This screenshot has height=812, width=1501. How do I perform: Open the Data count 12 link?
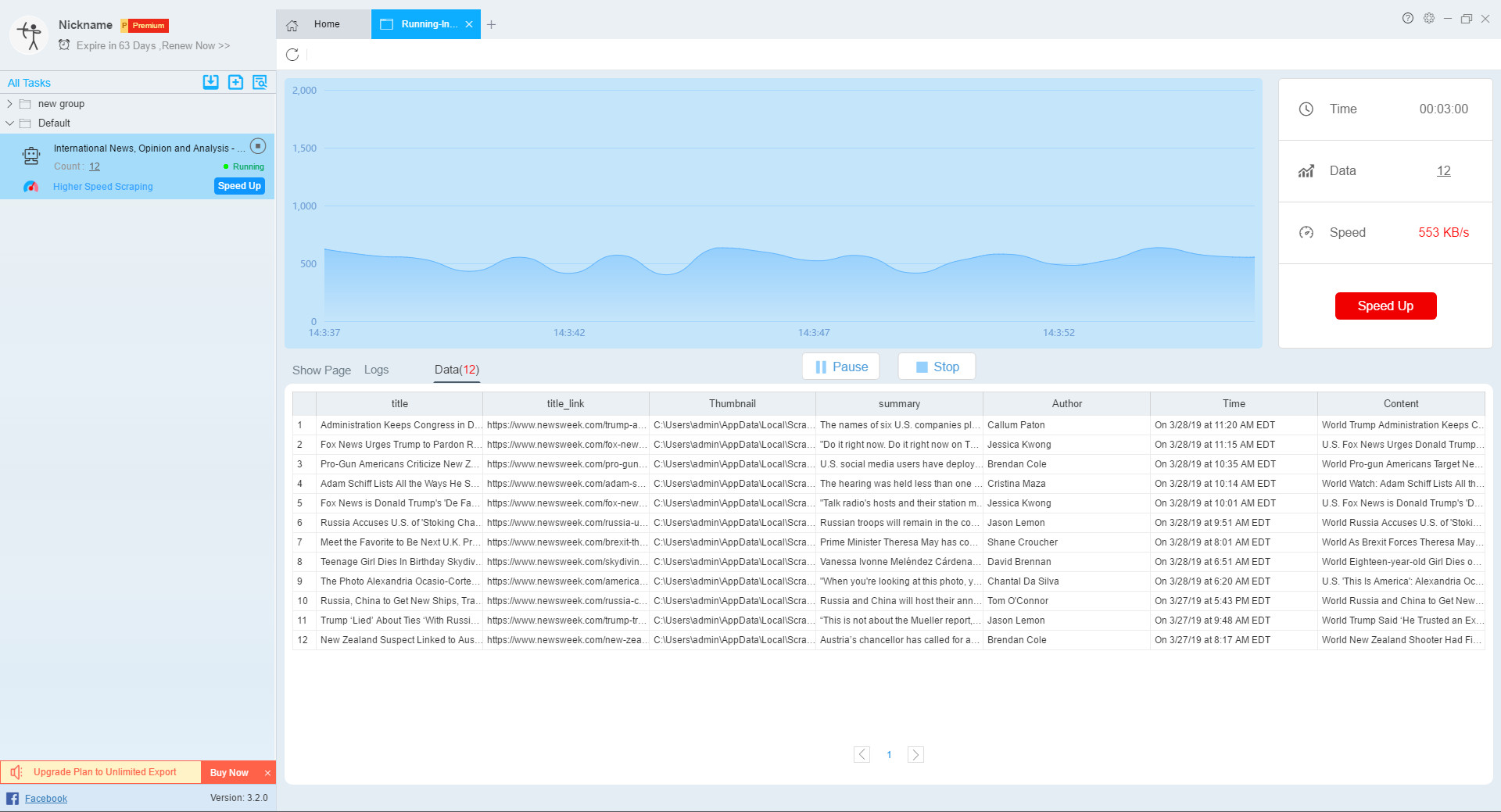pyautogui.click(x=1443, y=171)
